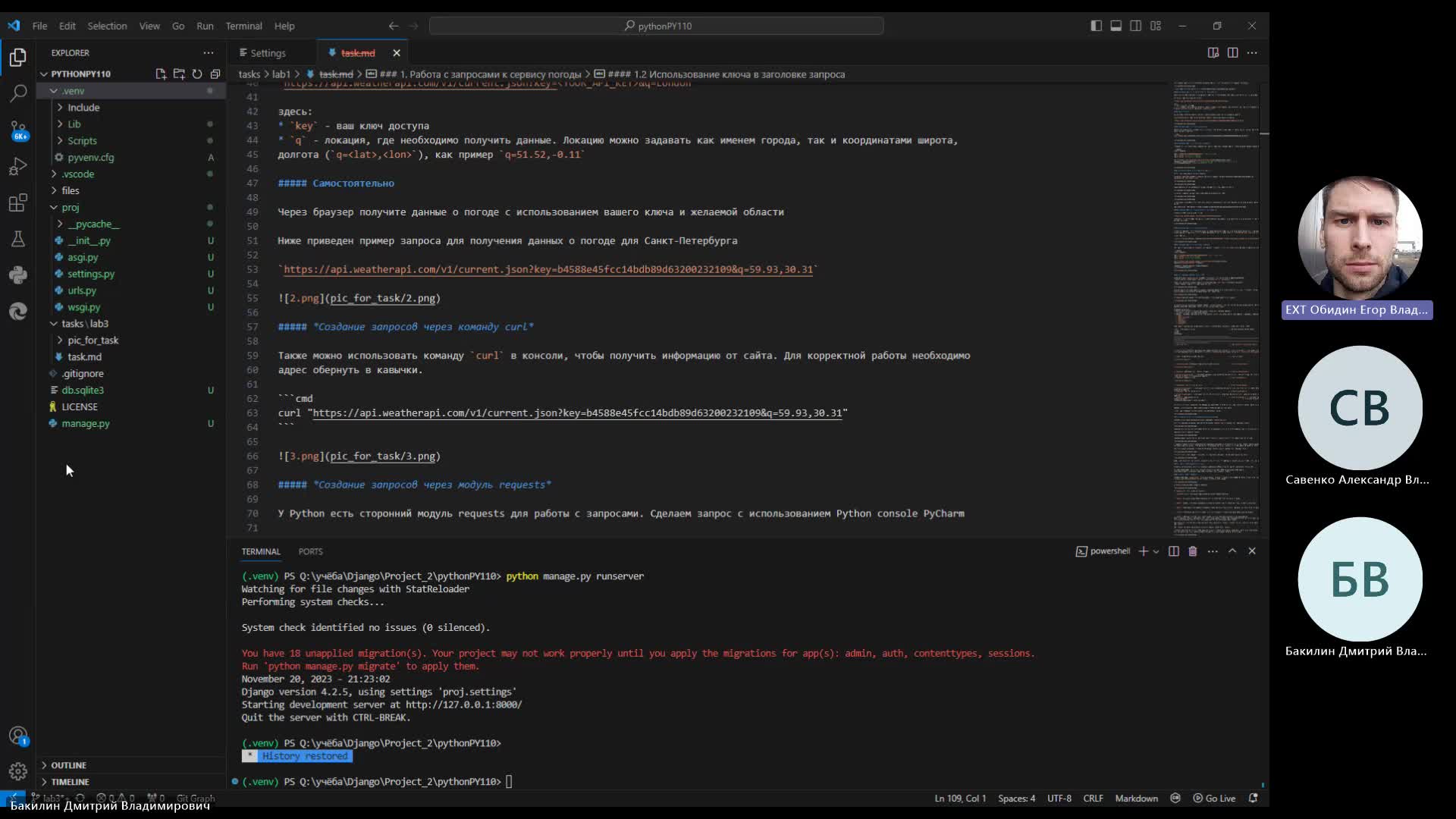The height and width of the screenshot is (819, 1456).
Task: Open terminal launch profile dropdown
Action: click(1156, 551)
